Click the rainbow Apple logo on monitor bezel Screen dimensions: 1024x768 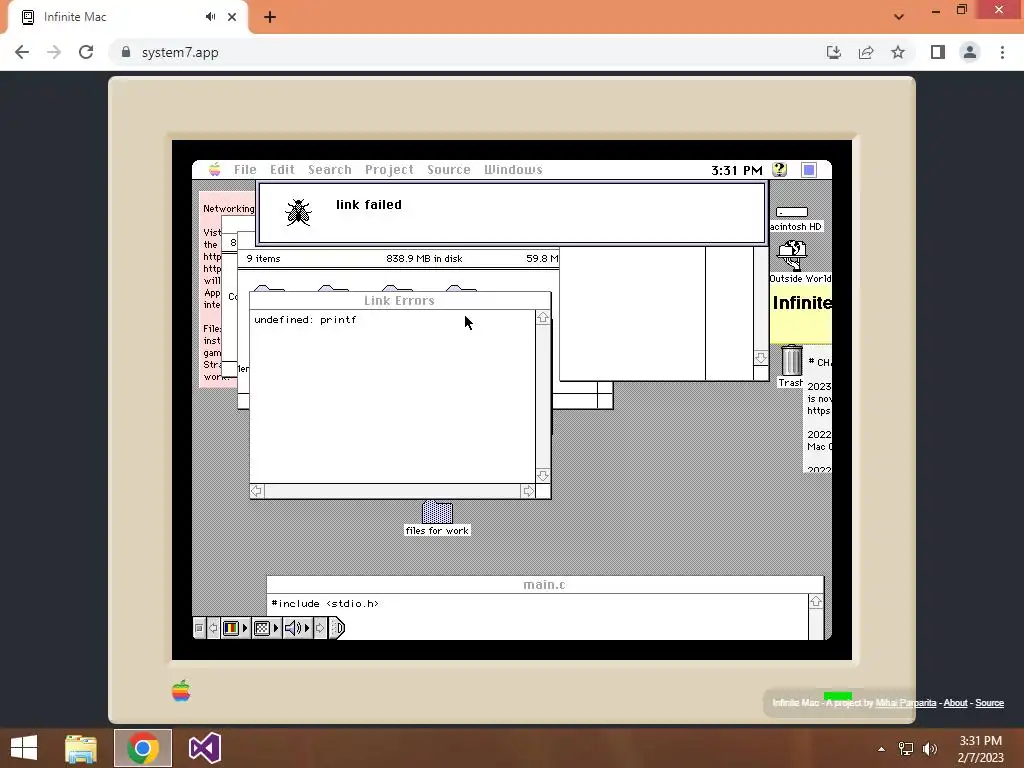coord(181,691)
